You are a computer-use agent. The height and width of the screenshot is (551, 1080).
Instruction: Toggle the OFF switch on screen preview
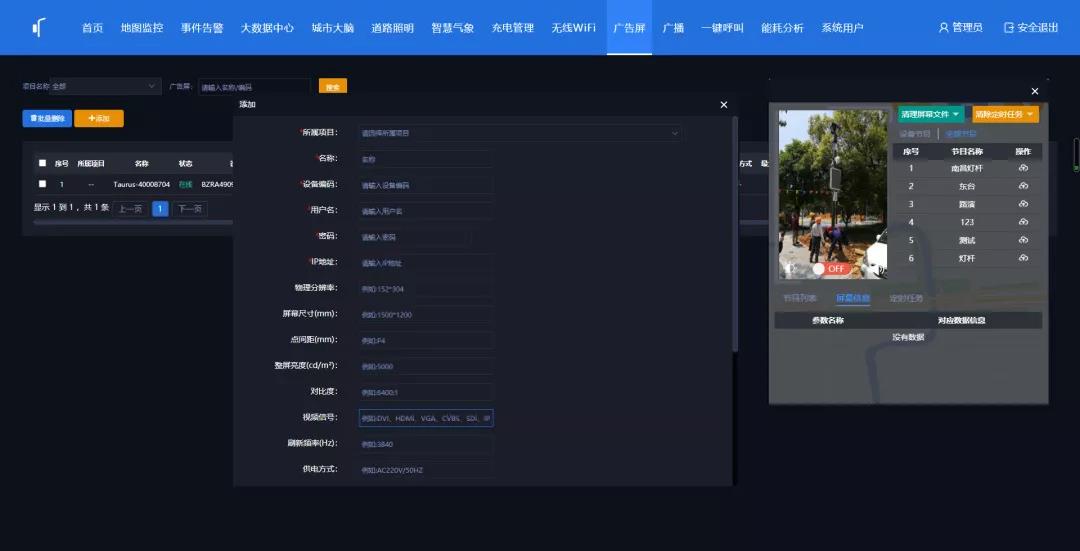(829, 268)
